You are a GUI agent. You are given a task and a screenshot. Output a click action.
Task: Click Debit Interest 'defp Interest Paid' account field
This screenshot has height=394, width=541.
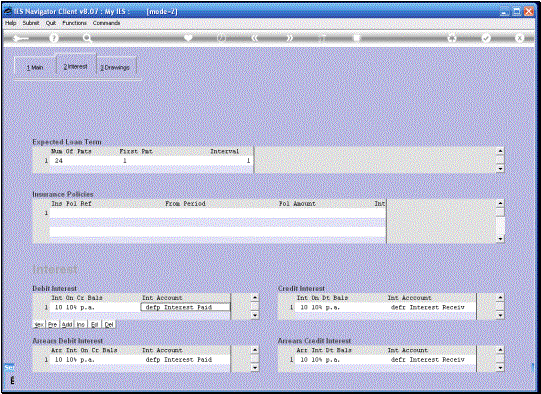tap(185, 307)
